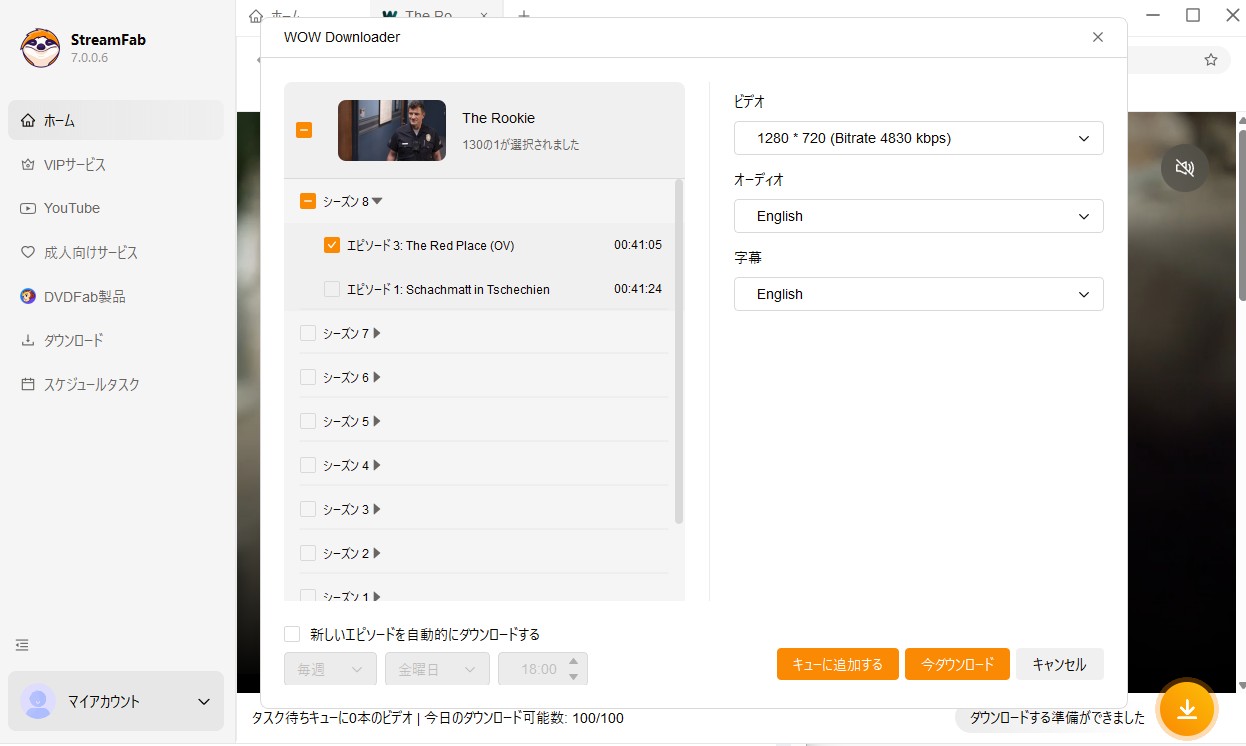Click the StreamFab sloth logo icon
Viewport: 1246px width, 746px height.
coord(41,48)
